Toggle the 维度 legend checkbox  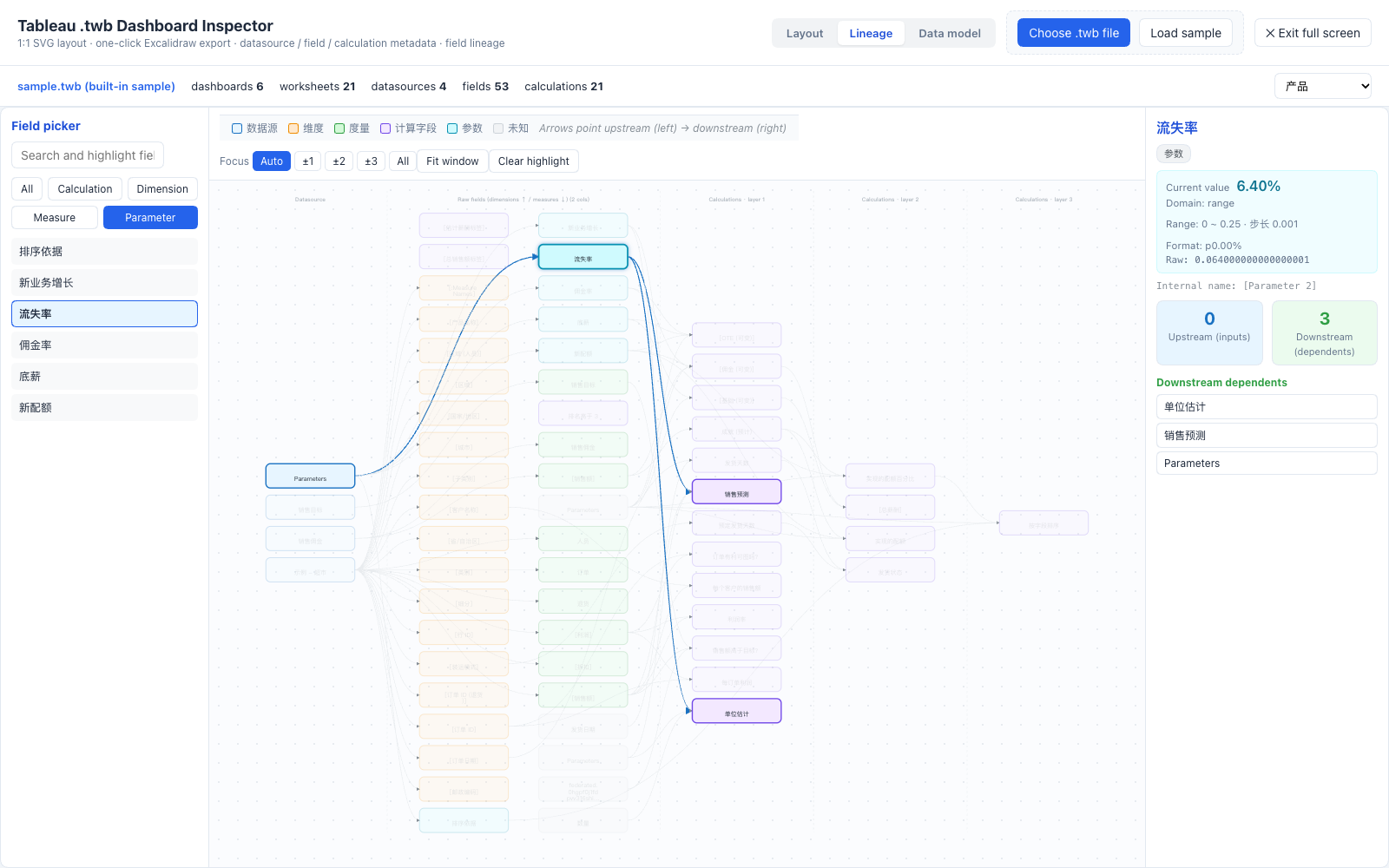(293, 128)
